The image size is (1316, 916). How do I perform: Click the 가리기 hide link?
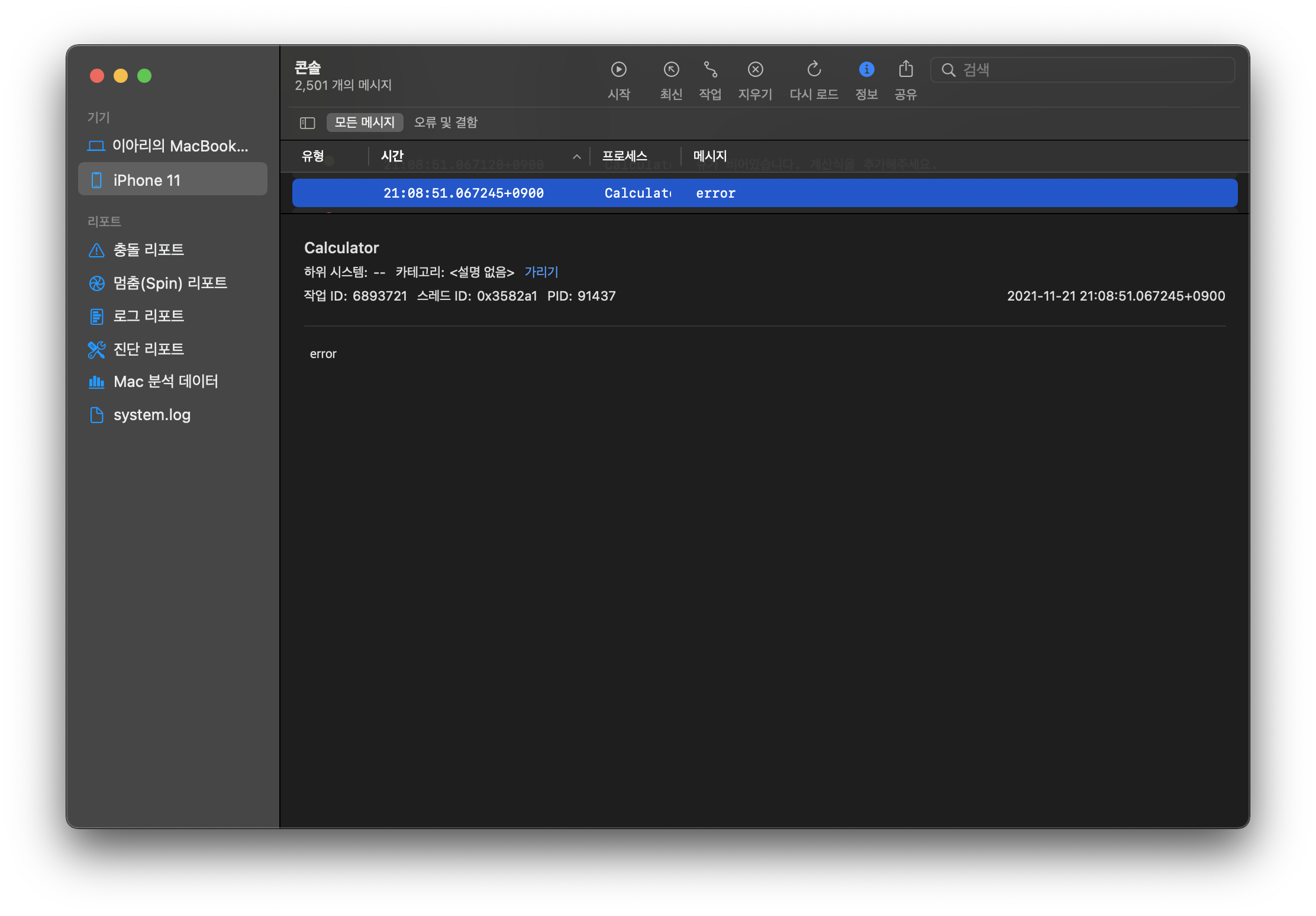coord(541,272)
